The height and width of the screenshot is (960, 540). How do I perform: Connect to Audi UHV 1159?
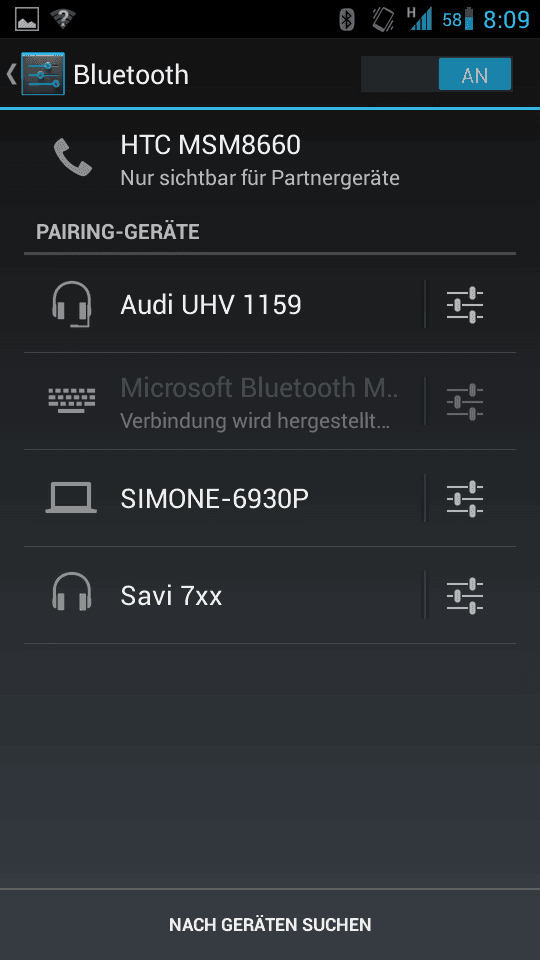pyautogui.click(x=224, y=304)
